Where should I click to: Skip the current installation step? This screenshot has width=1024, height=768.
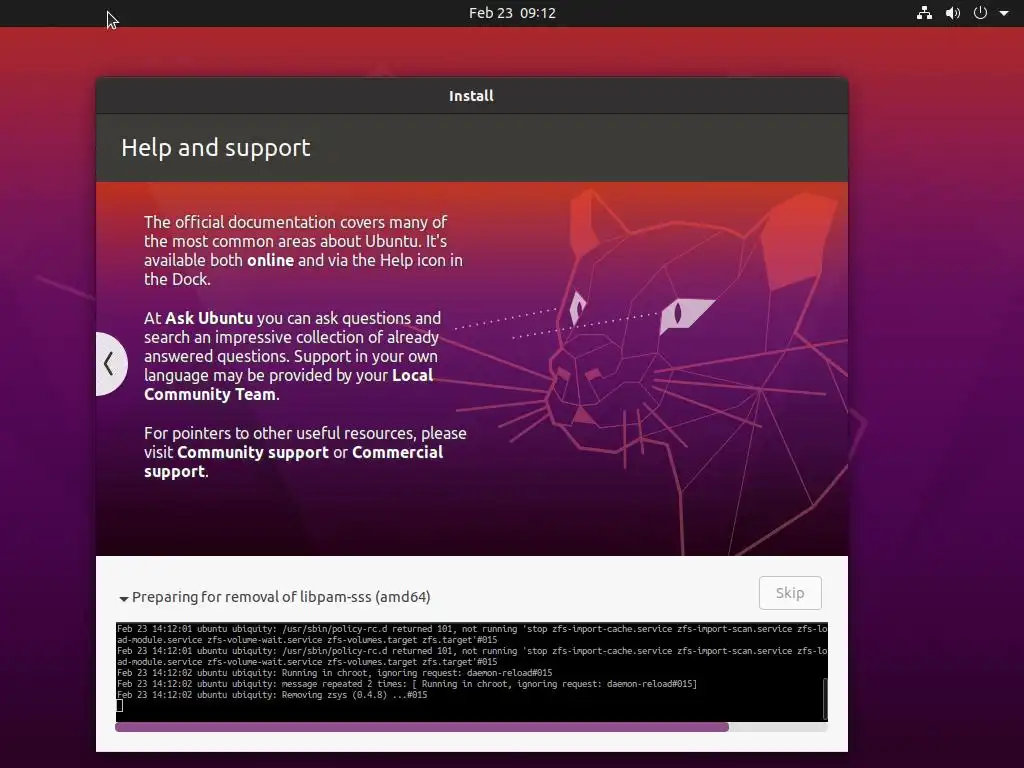(x=790, y=593)
